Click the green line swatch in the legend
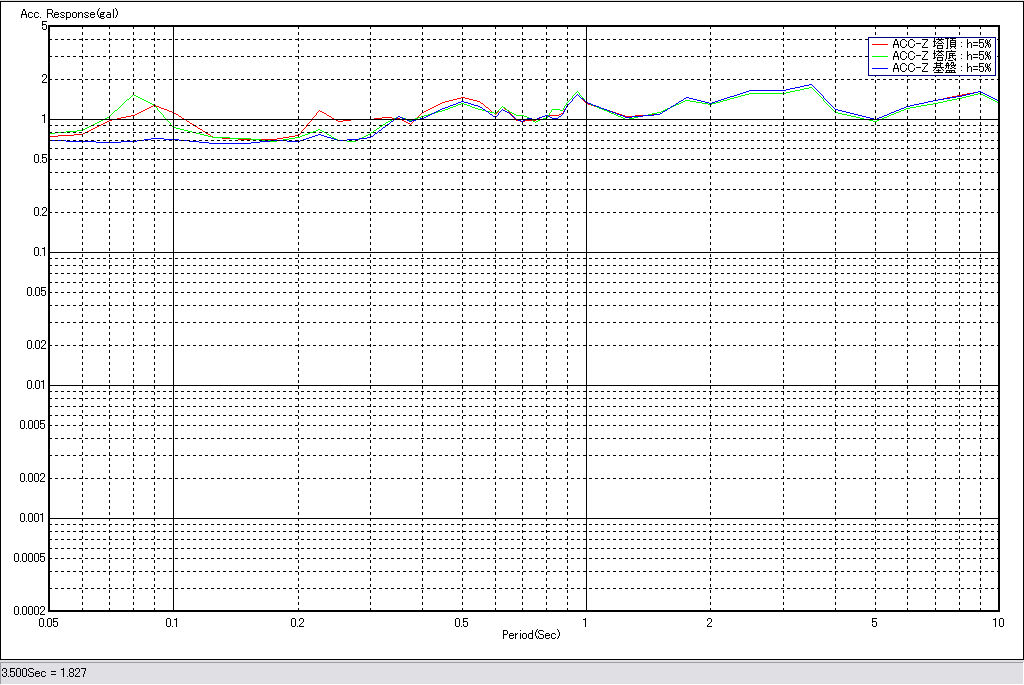1024x685 pixels. click(880, 56)
